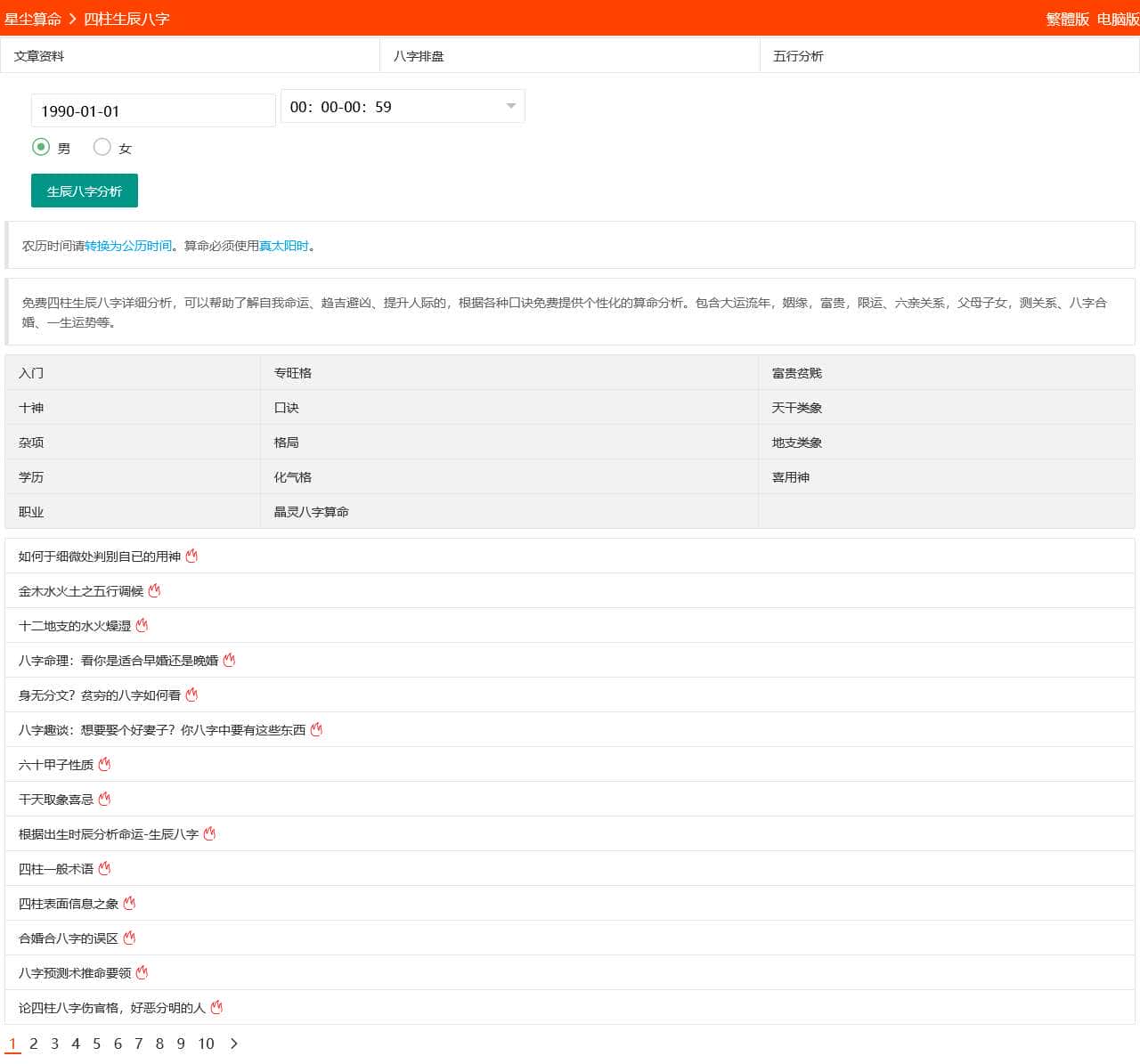Click flame icon next to 四柱一般术语

point(104,869)
